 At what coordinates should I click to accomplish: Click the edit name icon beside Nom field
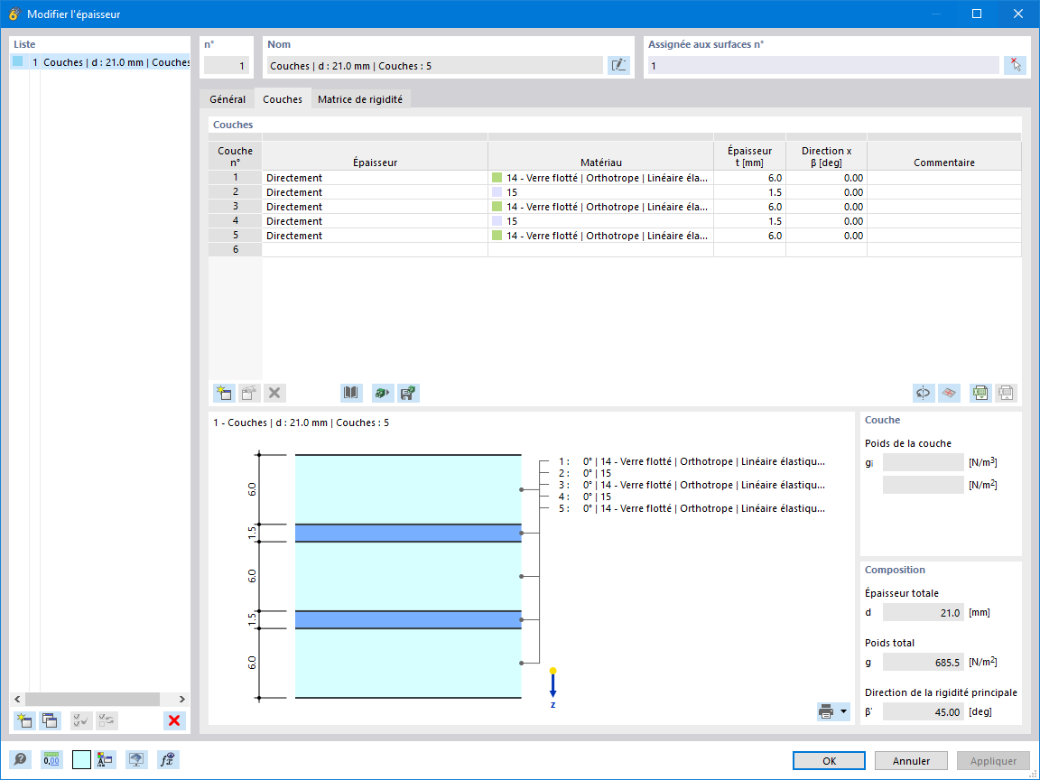coord(618,65)
